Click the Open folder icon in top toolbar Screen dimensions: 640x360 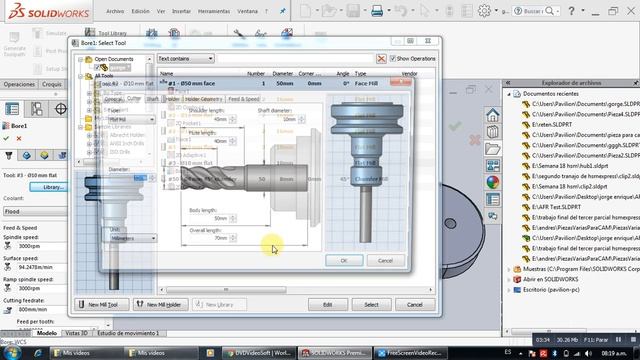point(329,11)
